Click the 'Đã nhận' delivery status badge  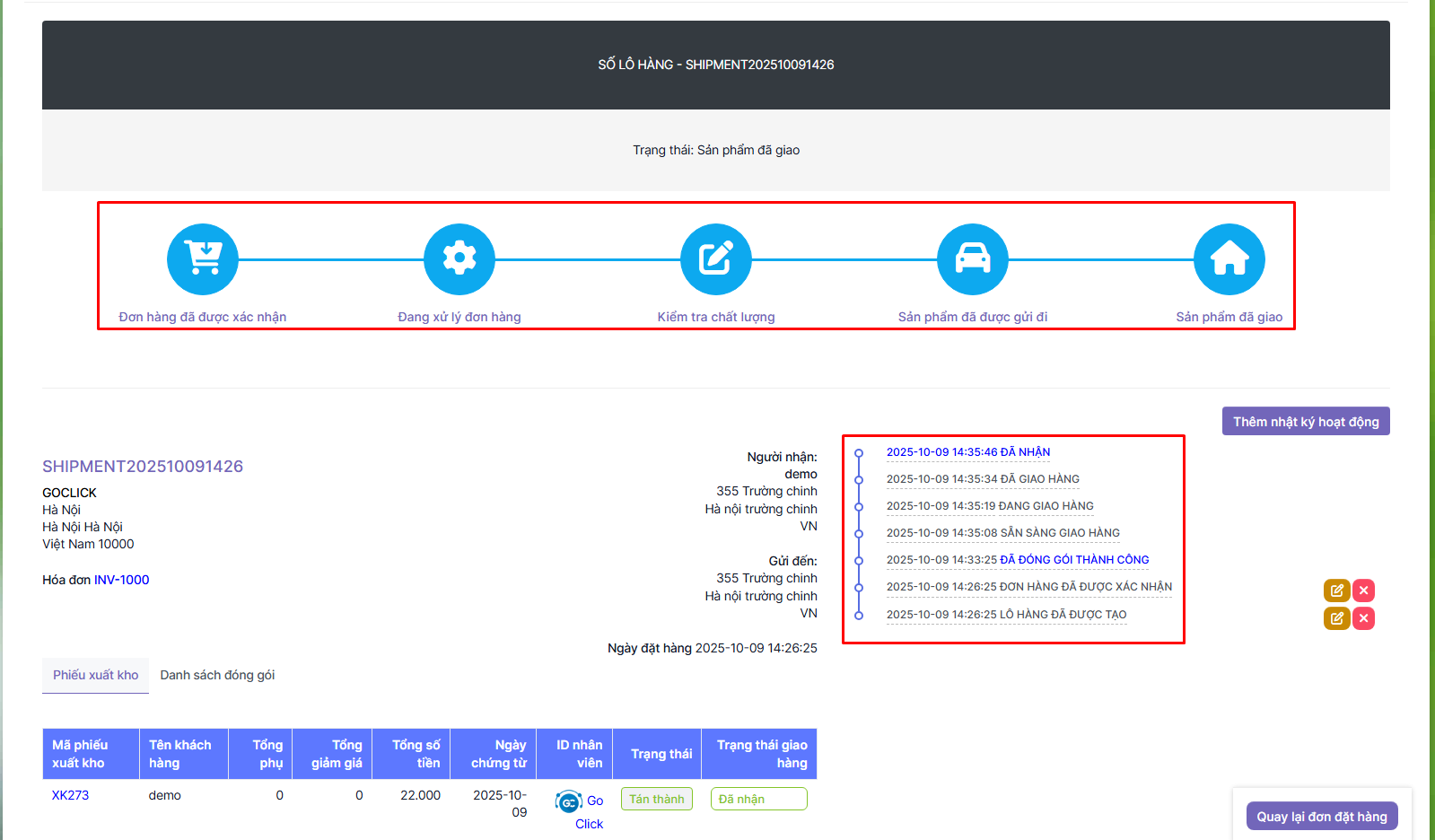click(x=758, y=799)
